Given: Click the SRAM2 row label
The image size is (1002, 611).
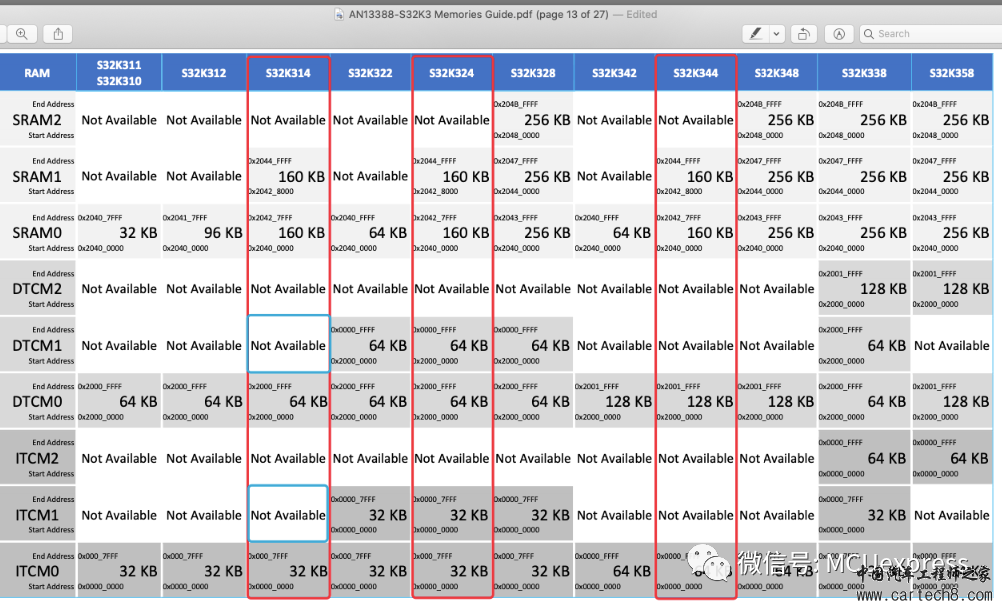Looking at the screenshot, I should (x=37, y=120).
